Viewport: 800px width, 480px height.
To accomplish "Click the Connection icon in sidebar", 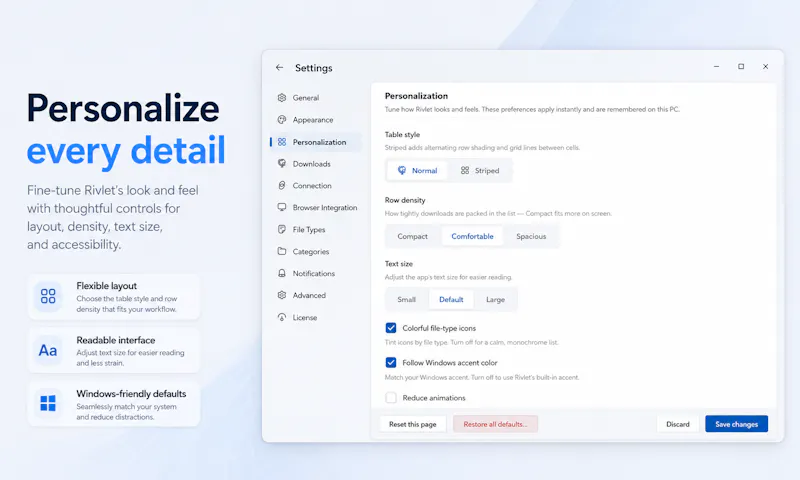I will (x=282, y=185).
